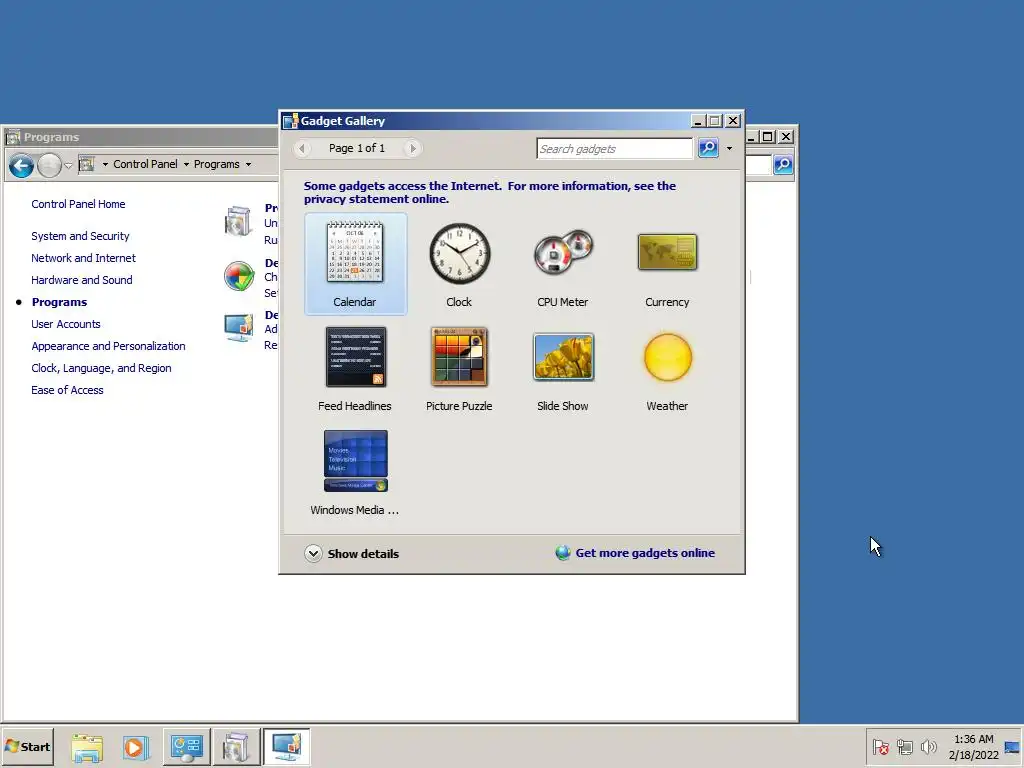This screenshot has height=768, width=1024.
Task: Open Action Center flag in system tray
Action: coord(880,746)
